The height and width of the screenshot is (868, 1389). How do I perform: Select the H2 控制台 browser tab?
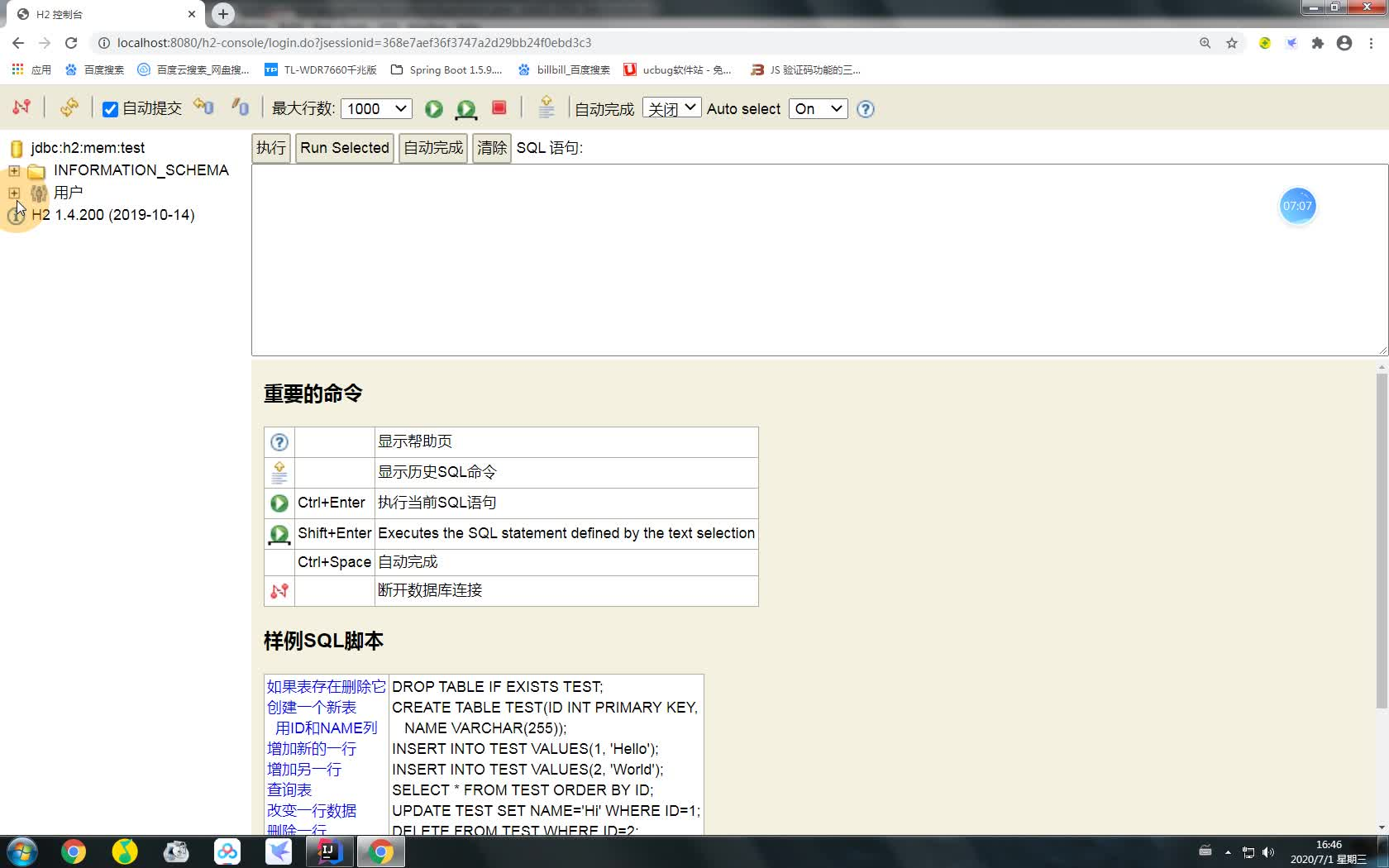point(106,14)
